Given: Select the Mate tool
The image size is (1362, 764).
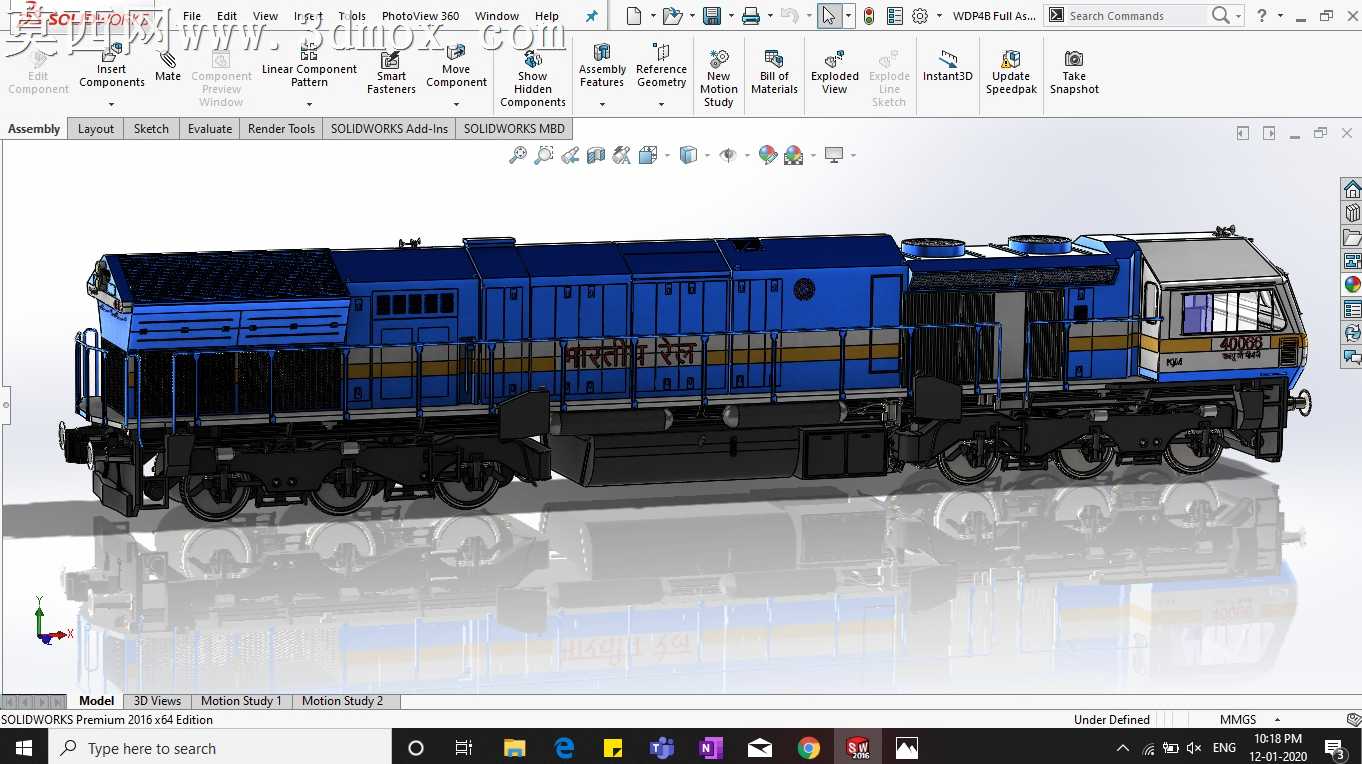Looking at the screenshot, I should pos(168,65).
